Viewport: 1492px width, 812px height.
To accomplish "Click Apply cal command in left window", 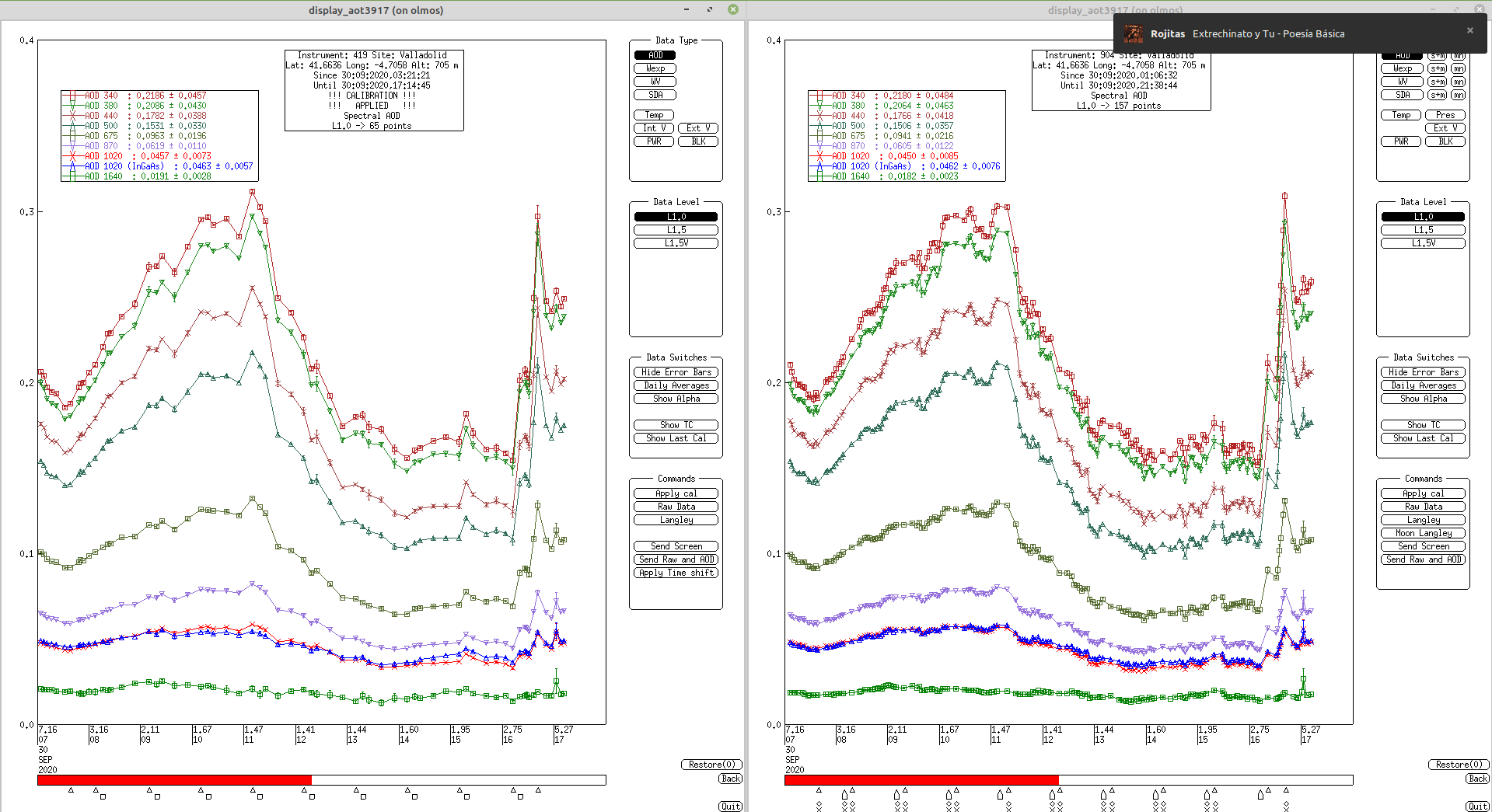I will pos(676,493).
